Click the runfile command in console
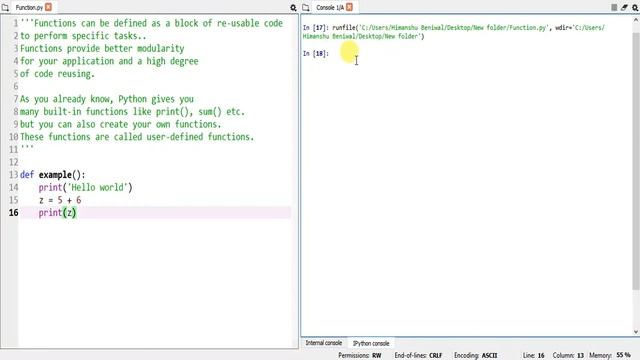 point(454,32)
